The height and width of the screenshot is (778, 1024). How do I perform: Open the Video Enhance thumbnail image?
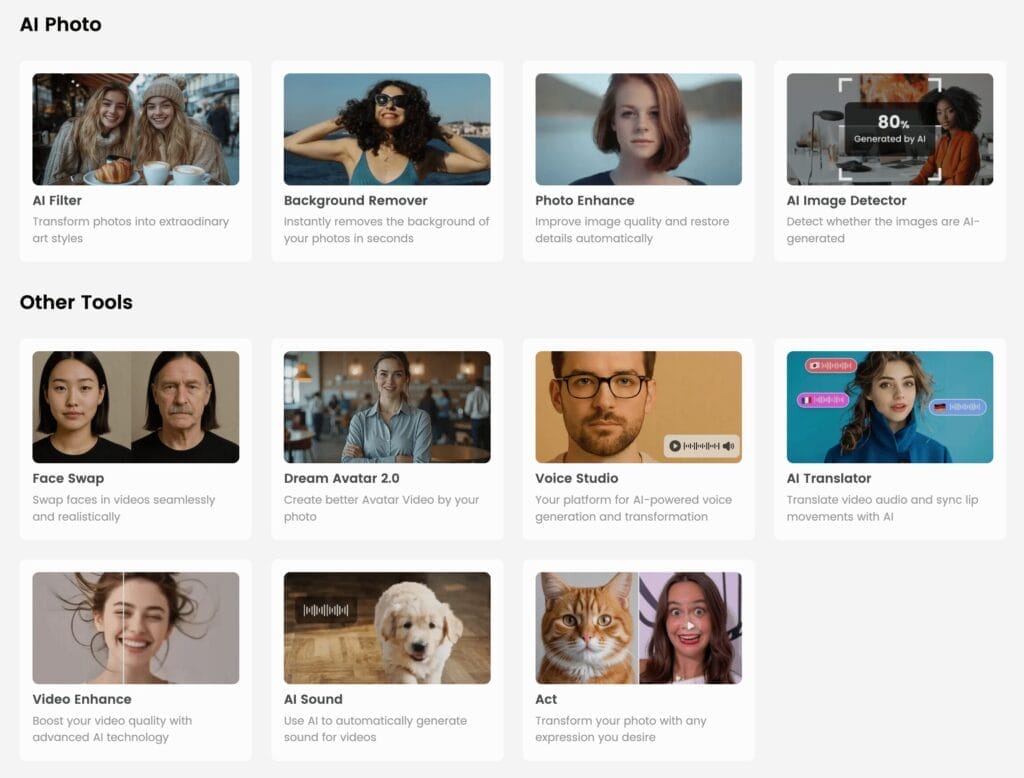(136, 628)
